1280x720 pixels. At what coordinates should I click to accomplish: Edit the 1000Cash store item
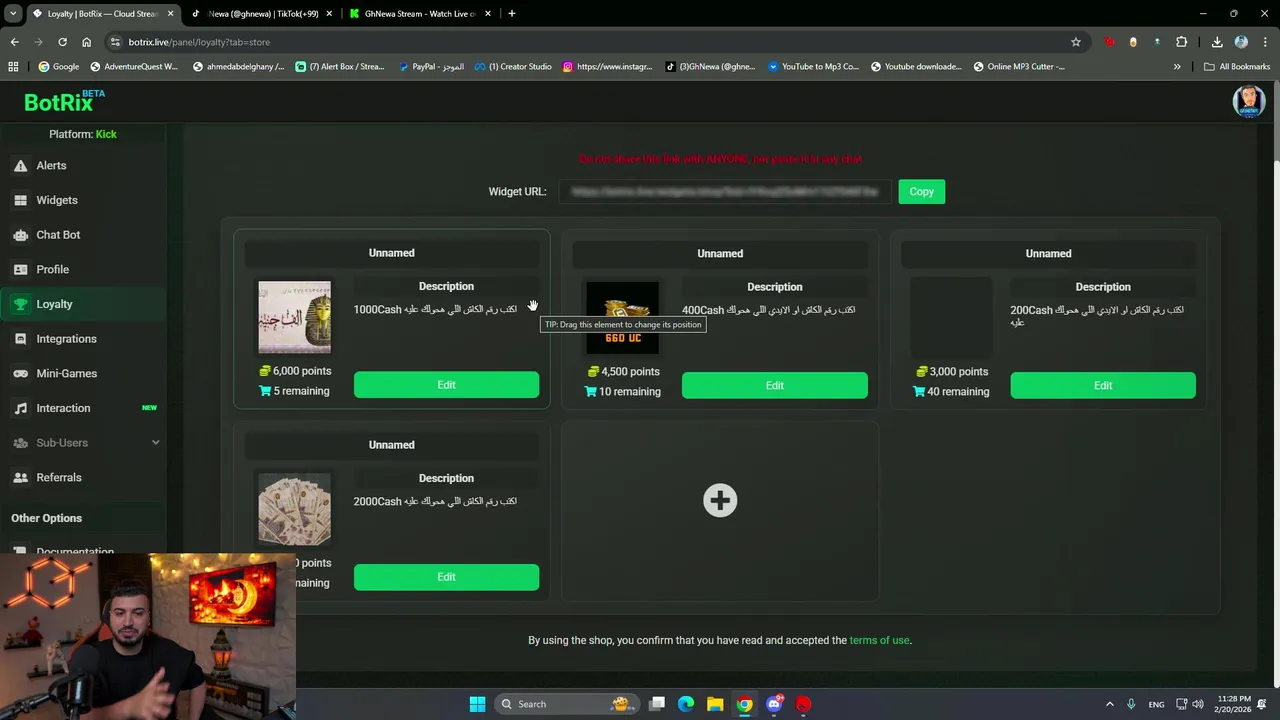(x=446, y=385)
